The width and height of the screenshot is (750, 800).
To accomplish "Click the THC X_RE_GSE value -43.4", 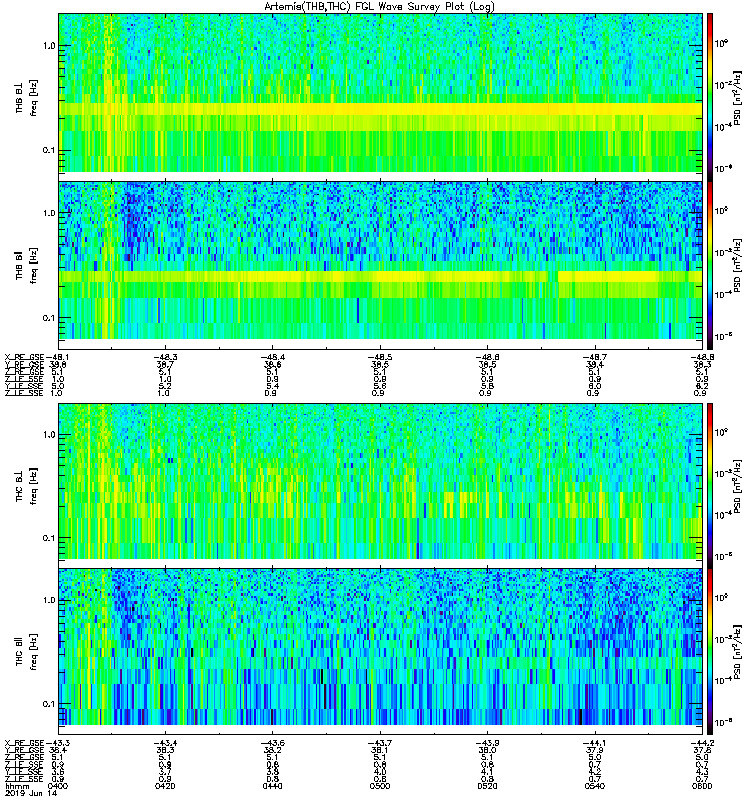I will pos(165,742).
